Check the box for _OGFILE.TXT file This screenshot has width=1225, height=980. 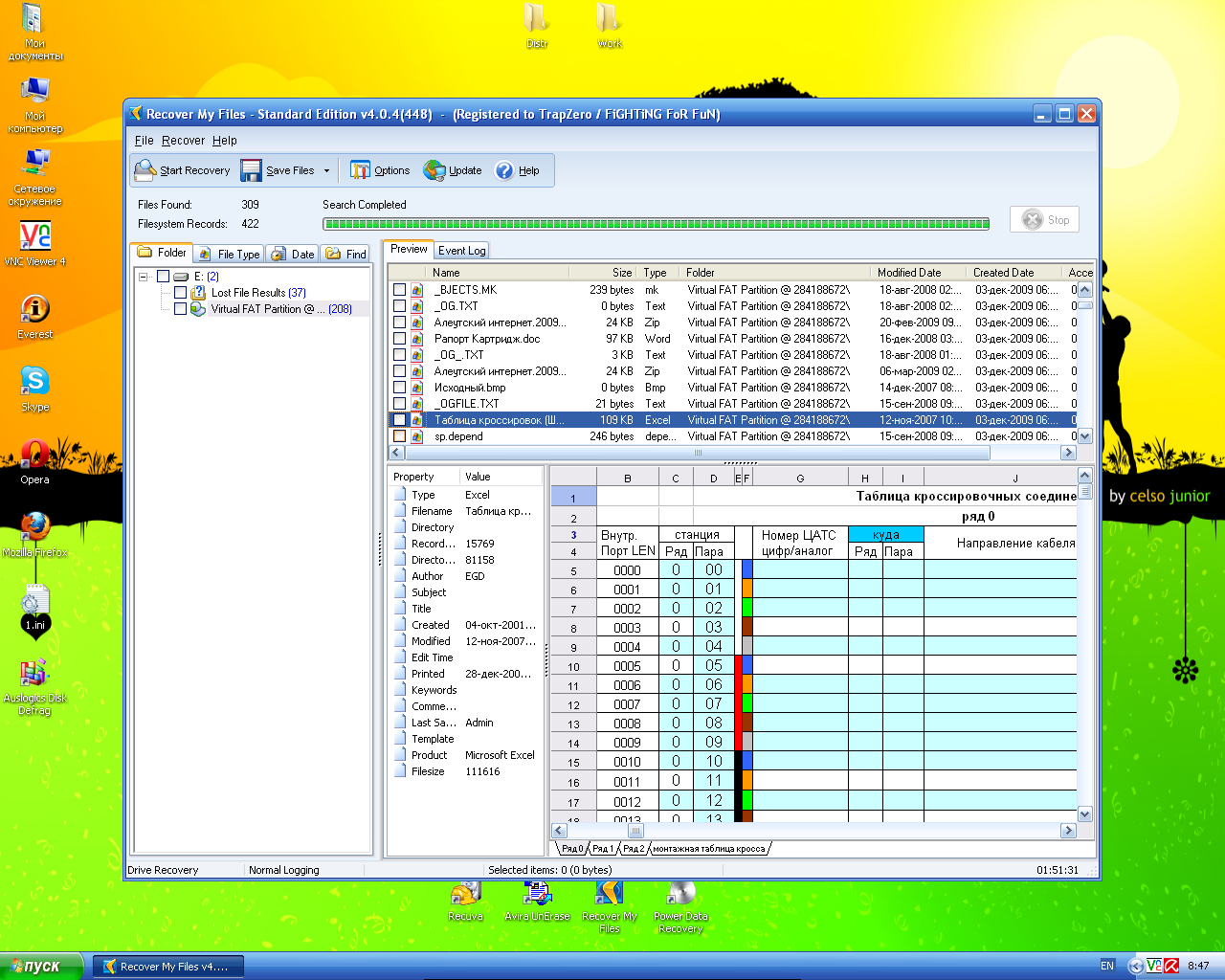pos(399,404)
